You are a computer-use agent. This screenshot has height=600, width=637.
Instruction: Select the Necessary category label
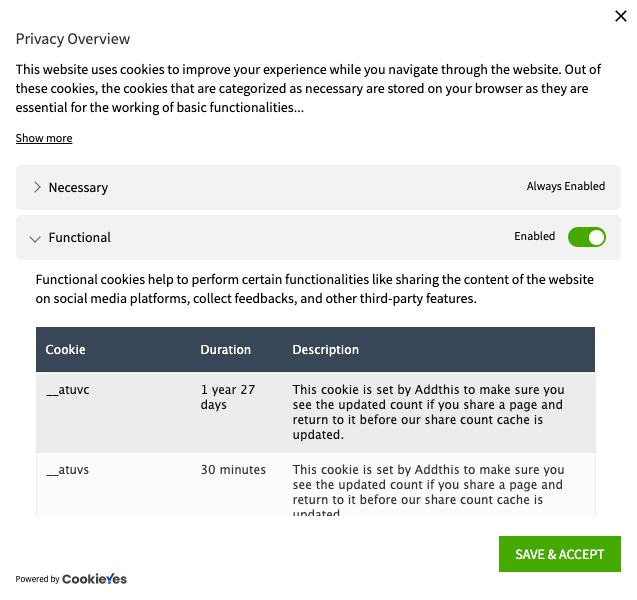pyautogui.click(x=78, y=187)
